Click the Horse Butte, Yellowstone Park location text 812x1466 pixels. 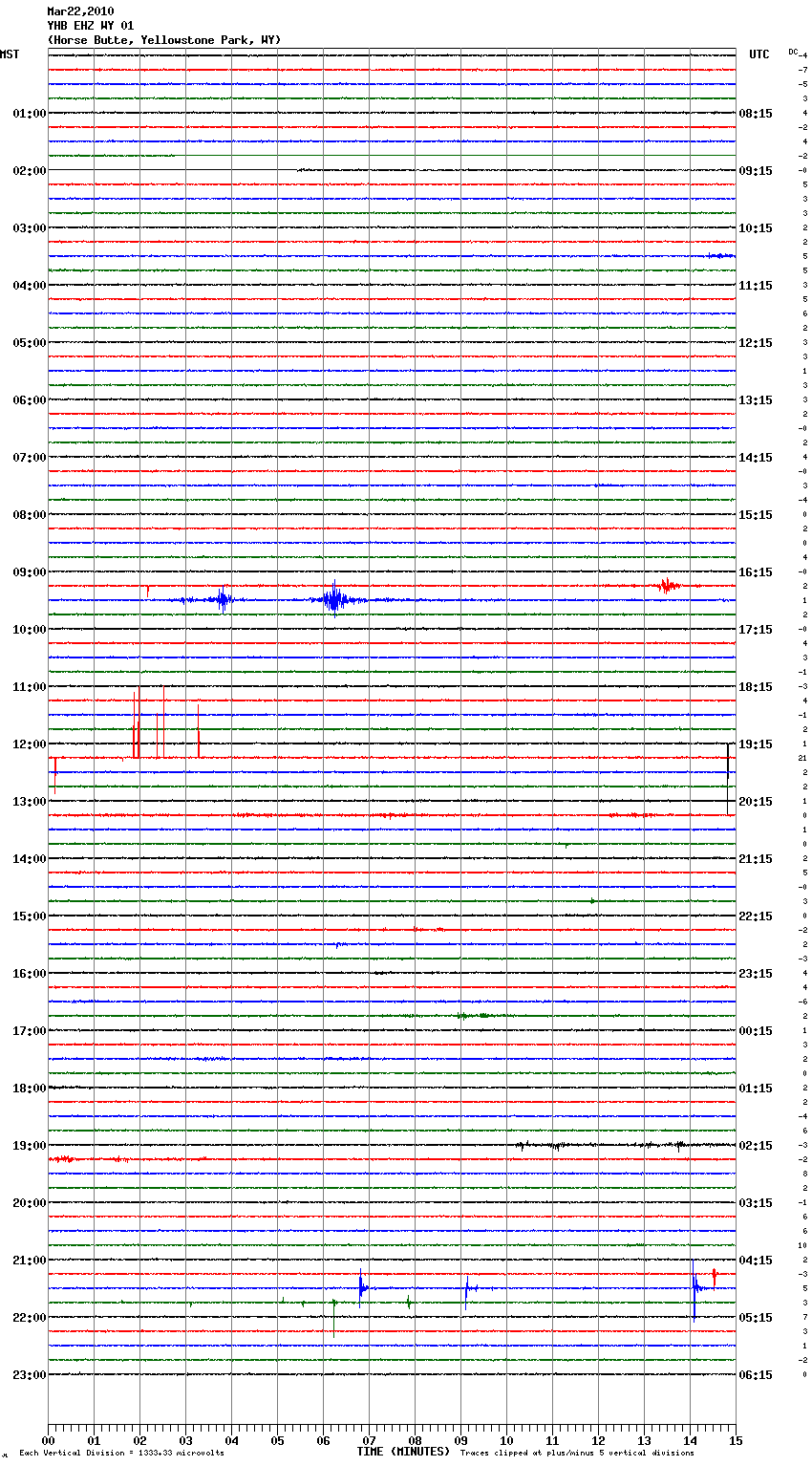click(164, 40)
